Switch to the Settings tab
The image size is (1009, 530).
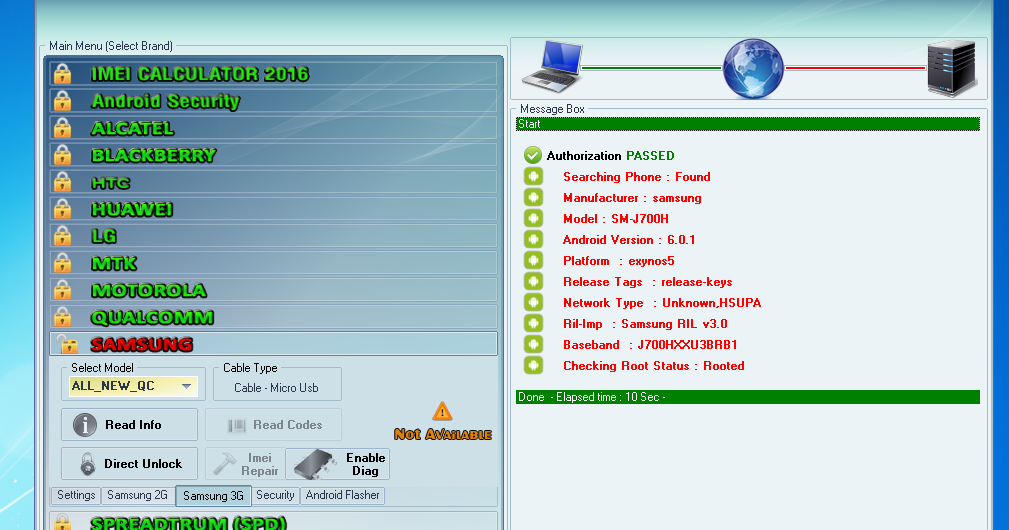76,495
